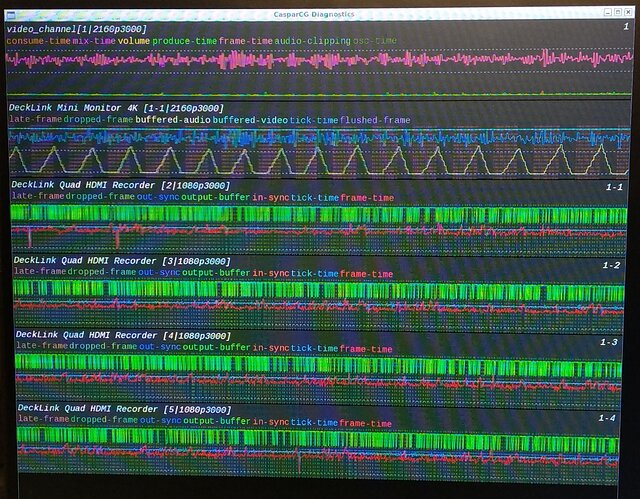Click late-frame legend of Recorder [4]
The width and height of the screenshot is (640, 499).
pyautogui.click(x=42, y=346)
